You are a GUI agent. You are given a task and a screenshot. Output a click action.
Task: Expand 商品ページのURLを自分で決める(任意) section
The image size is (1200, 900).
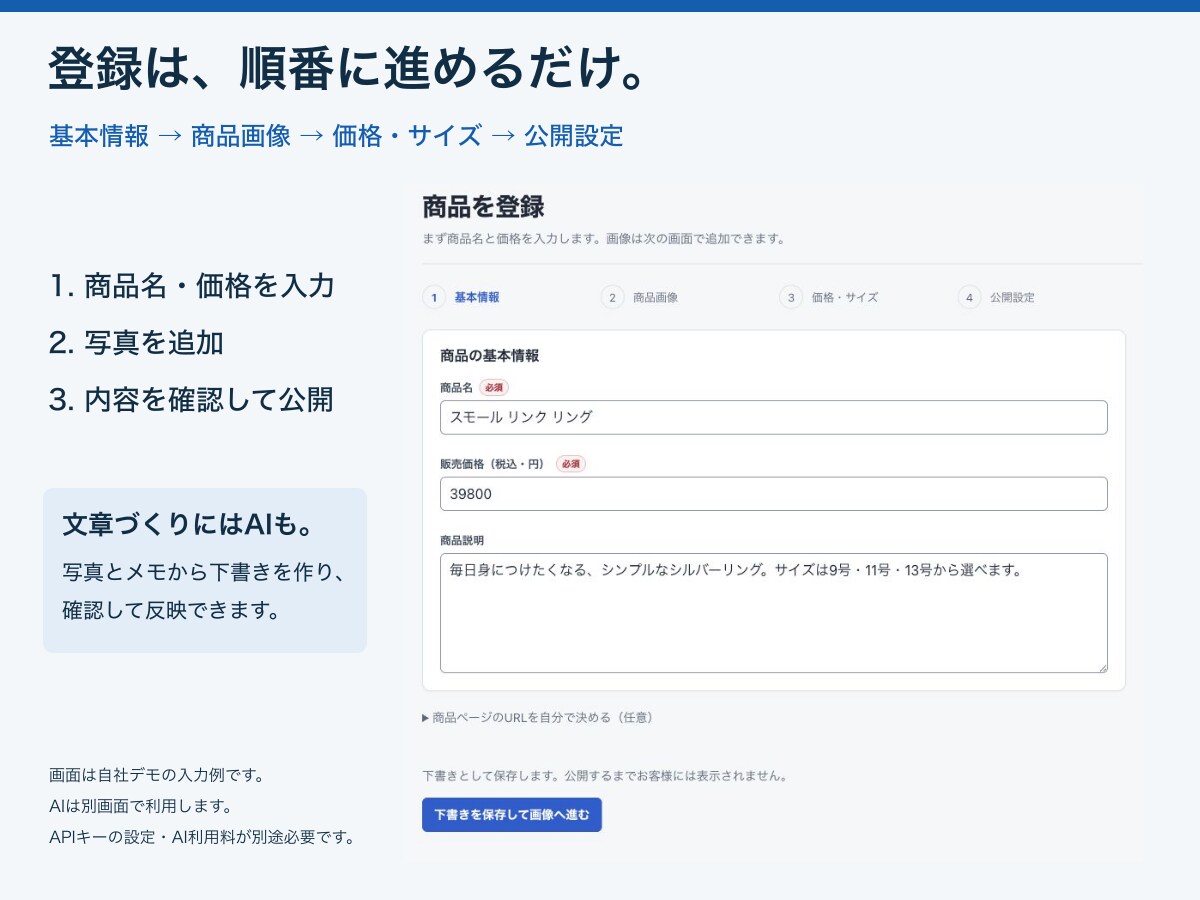[538, 717]
